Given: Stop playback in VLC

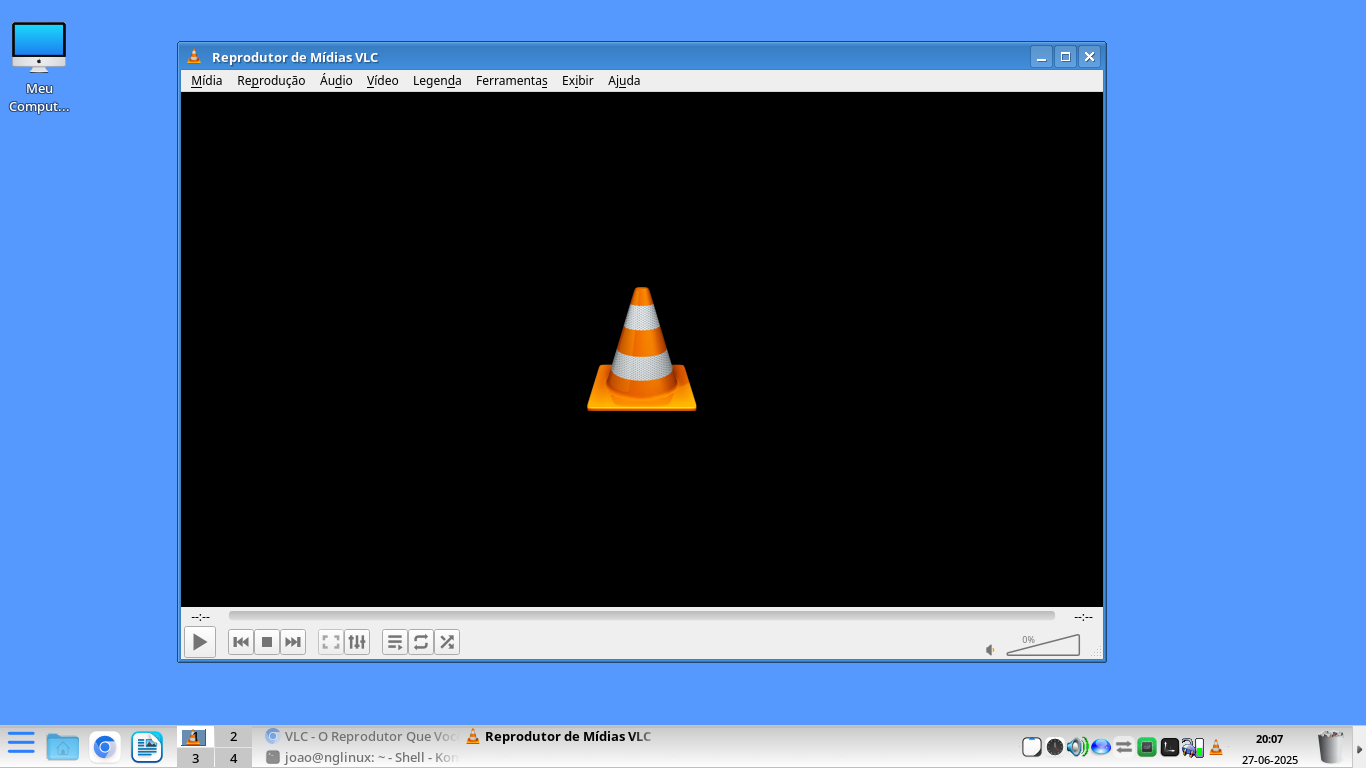Looking at the screenshot, I should pyautogui.click(x=267, y=642).
